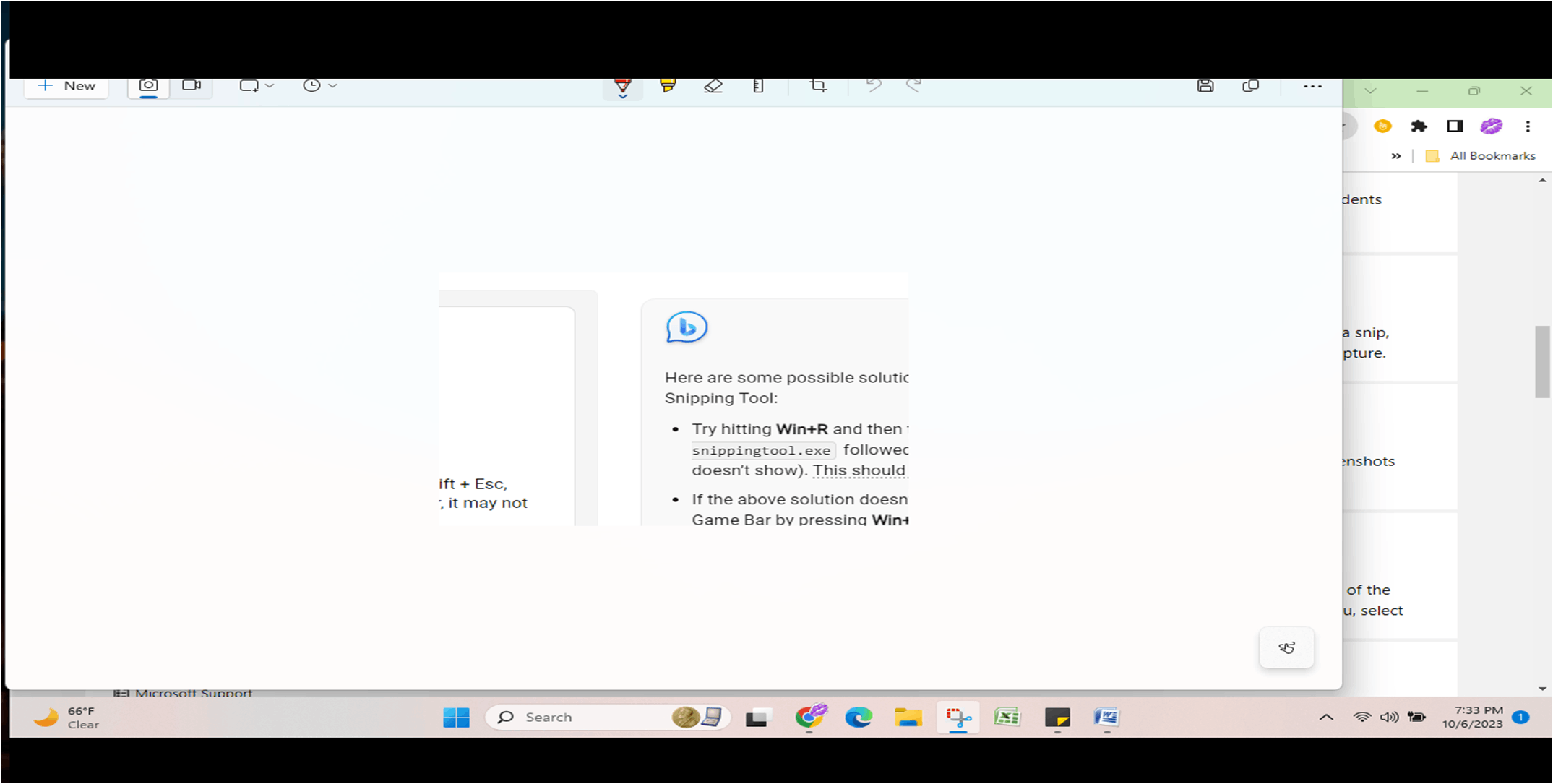Redo the last edit
The height and width of the screenshot is (784, 1553).
tap(914, 86)
